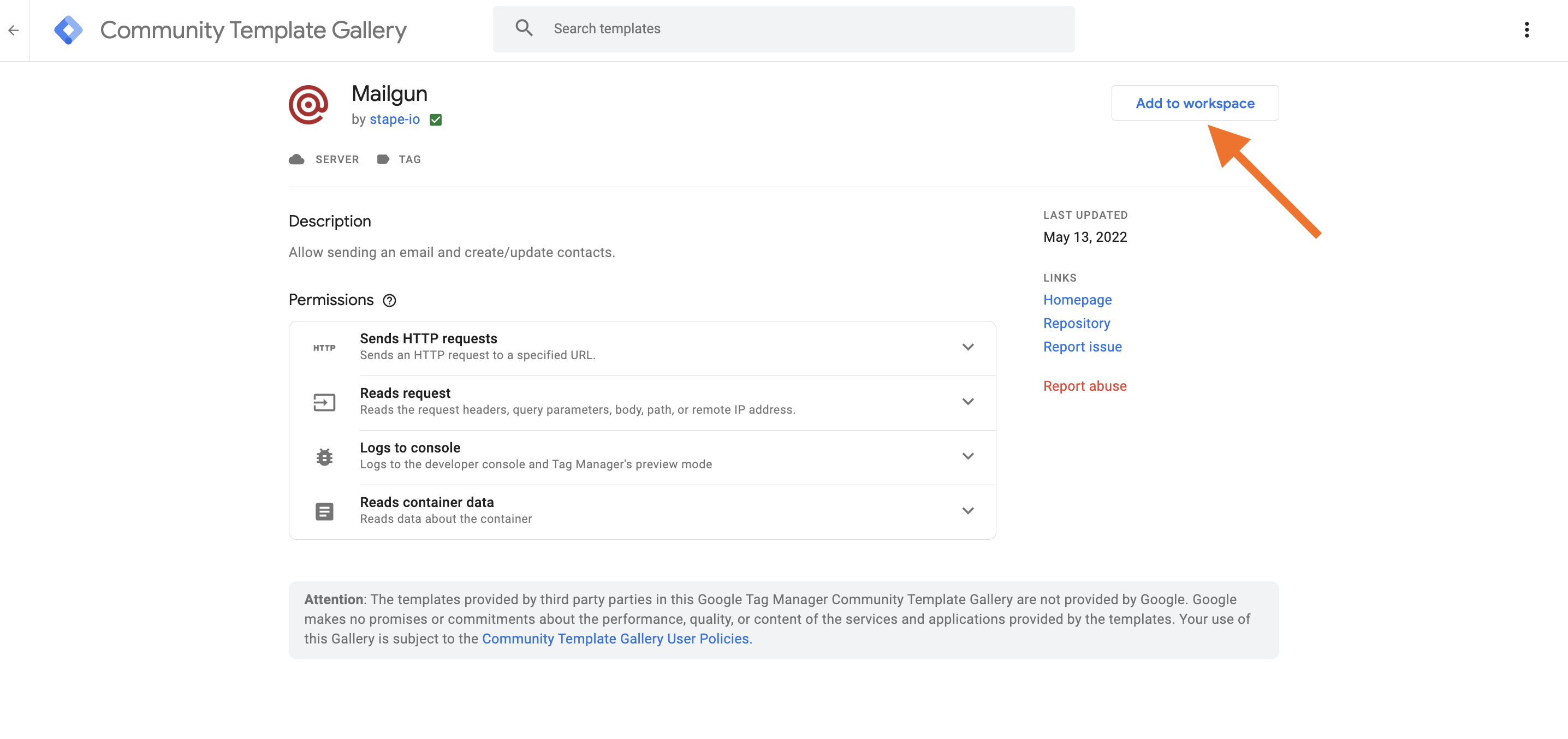Click the Reads request input arrow icon
The width and height of the screenshot is (1568, 739).
pos(324,402)
